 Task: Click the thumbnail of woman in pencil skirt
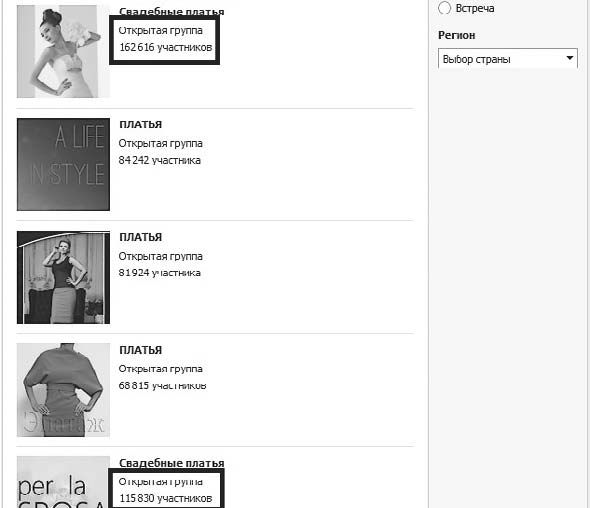coord(63,277)
